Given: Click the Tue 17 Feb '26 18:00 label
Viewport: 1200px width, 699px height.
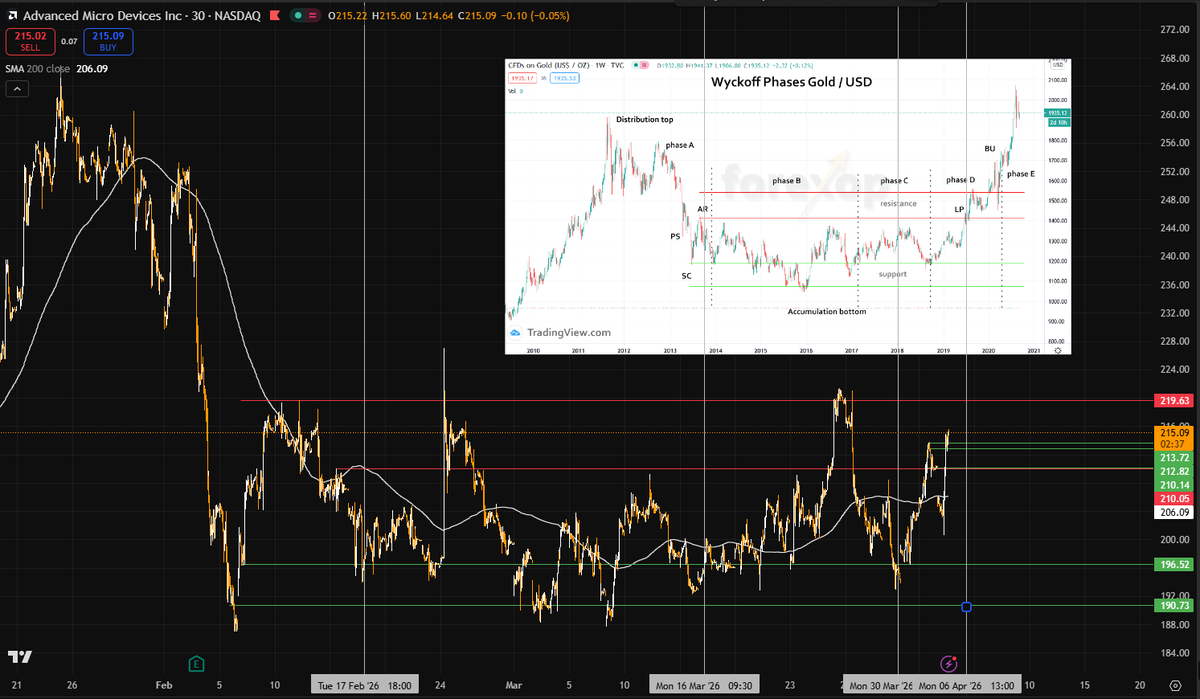Looking at the screenshot, I should click(366, 687).
